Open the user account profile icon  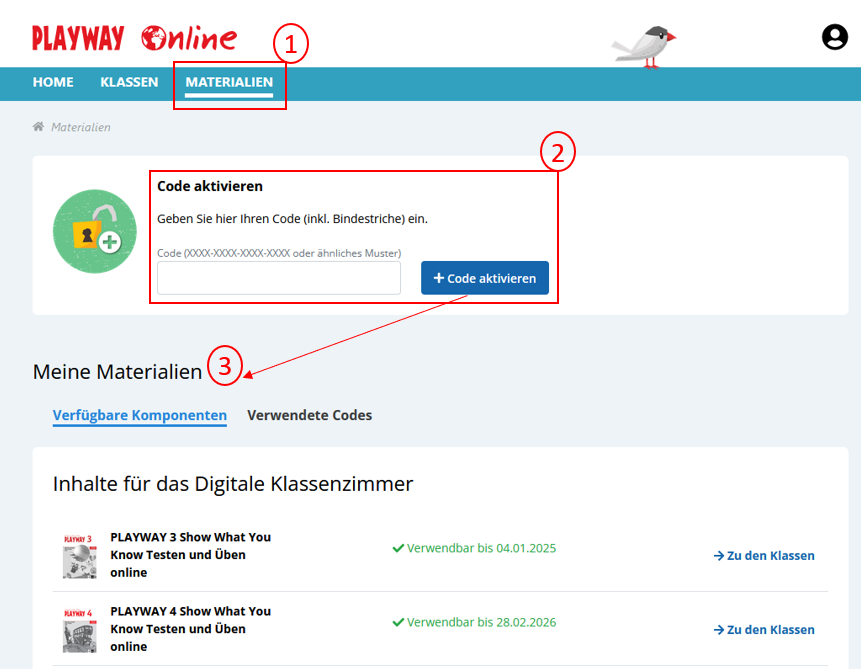click(835, 37)
